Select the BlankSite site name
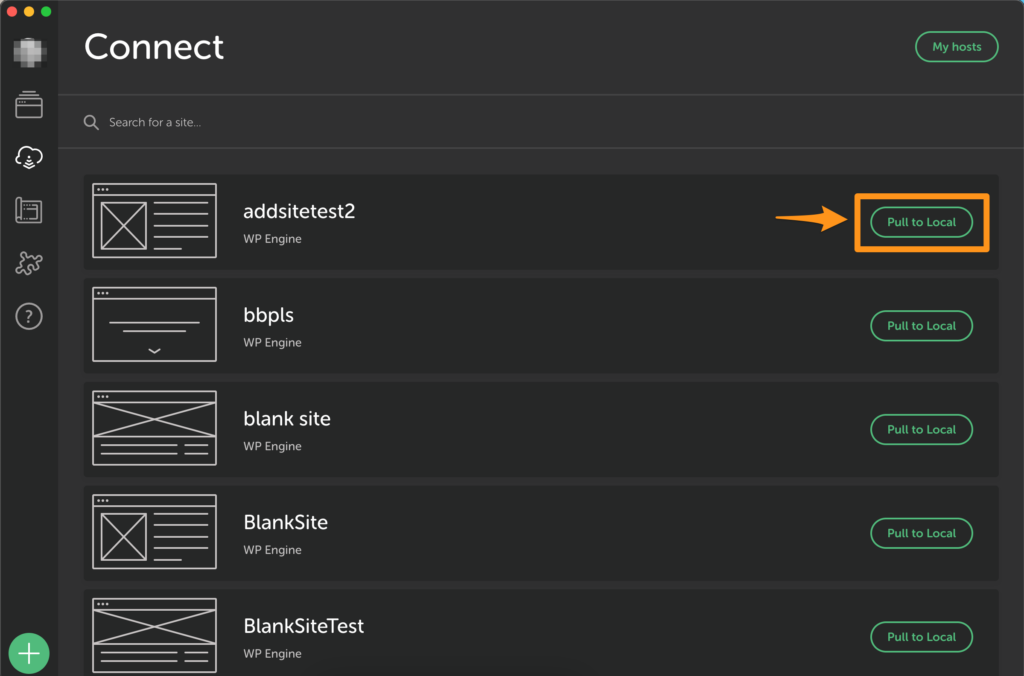1024x676 pixels. tap(285, 522)
